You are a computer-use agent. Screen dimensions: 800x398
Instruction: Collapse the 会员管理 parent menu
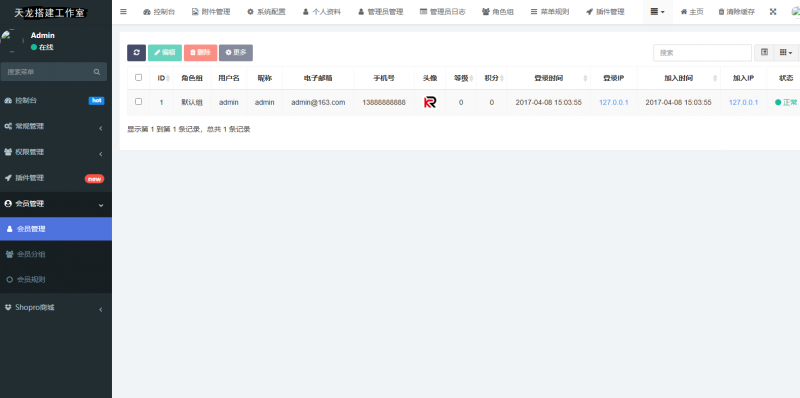pos(56,204)
